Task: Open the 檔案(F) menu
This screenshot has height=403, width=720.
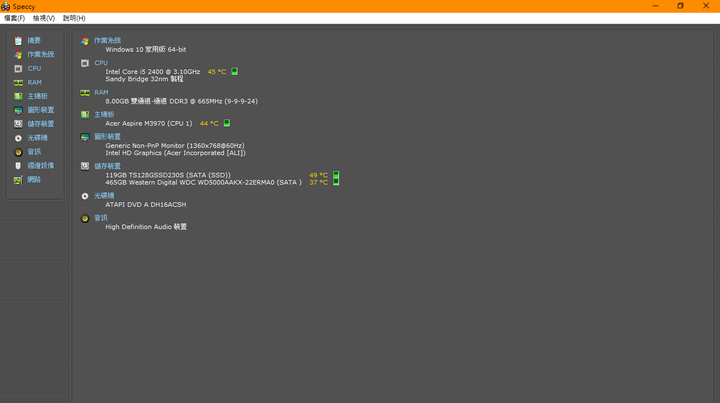Action: [14, 18]
